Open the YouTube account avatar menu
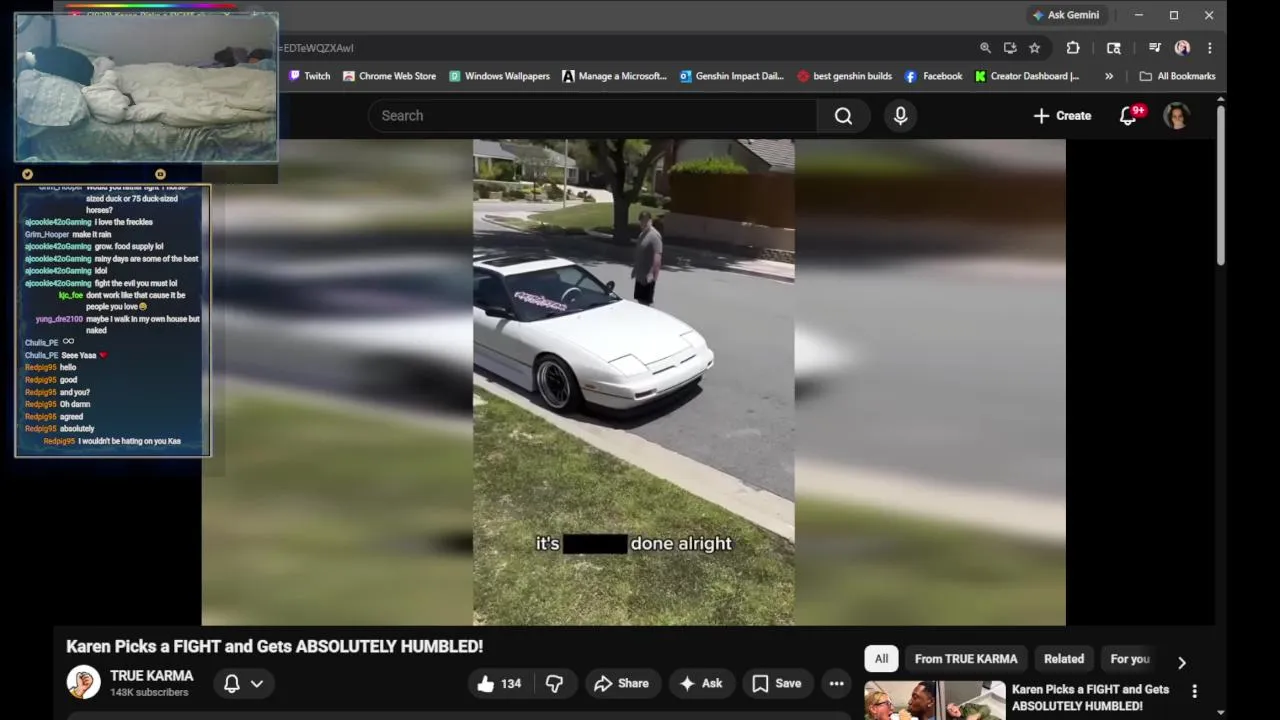The image size is (1280, 720). tap(1177, 116)
